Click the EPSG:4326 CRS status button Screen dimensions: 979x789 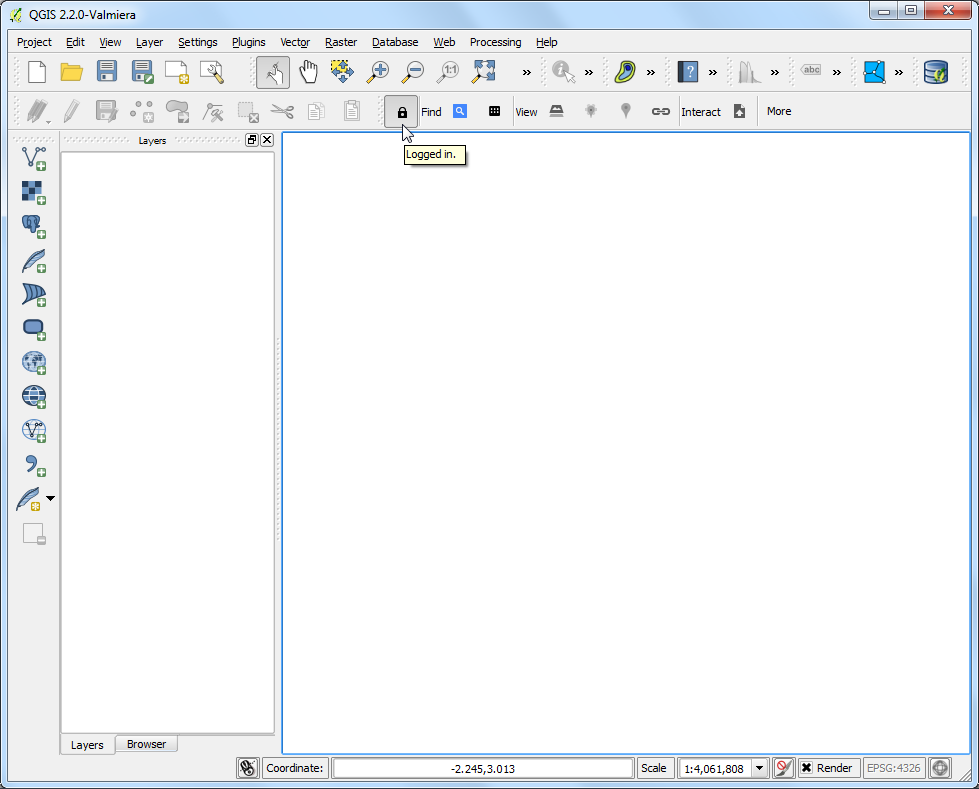pos(893,768)
